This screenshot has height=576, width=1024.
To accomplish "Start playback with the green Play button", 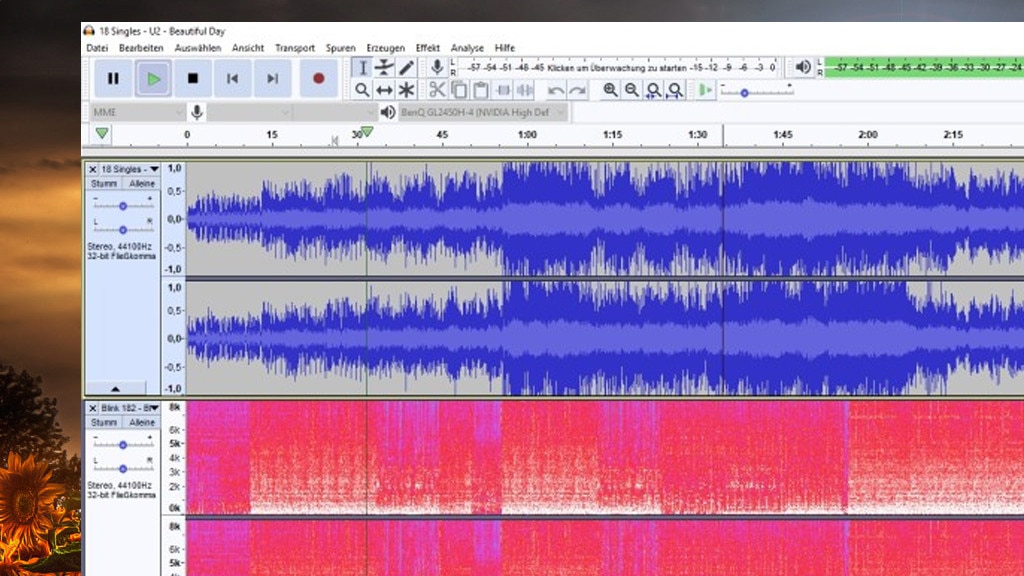I will [153, 78].
